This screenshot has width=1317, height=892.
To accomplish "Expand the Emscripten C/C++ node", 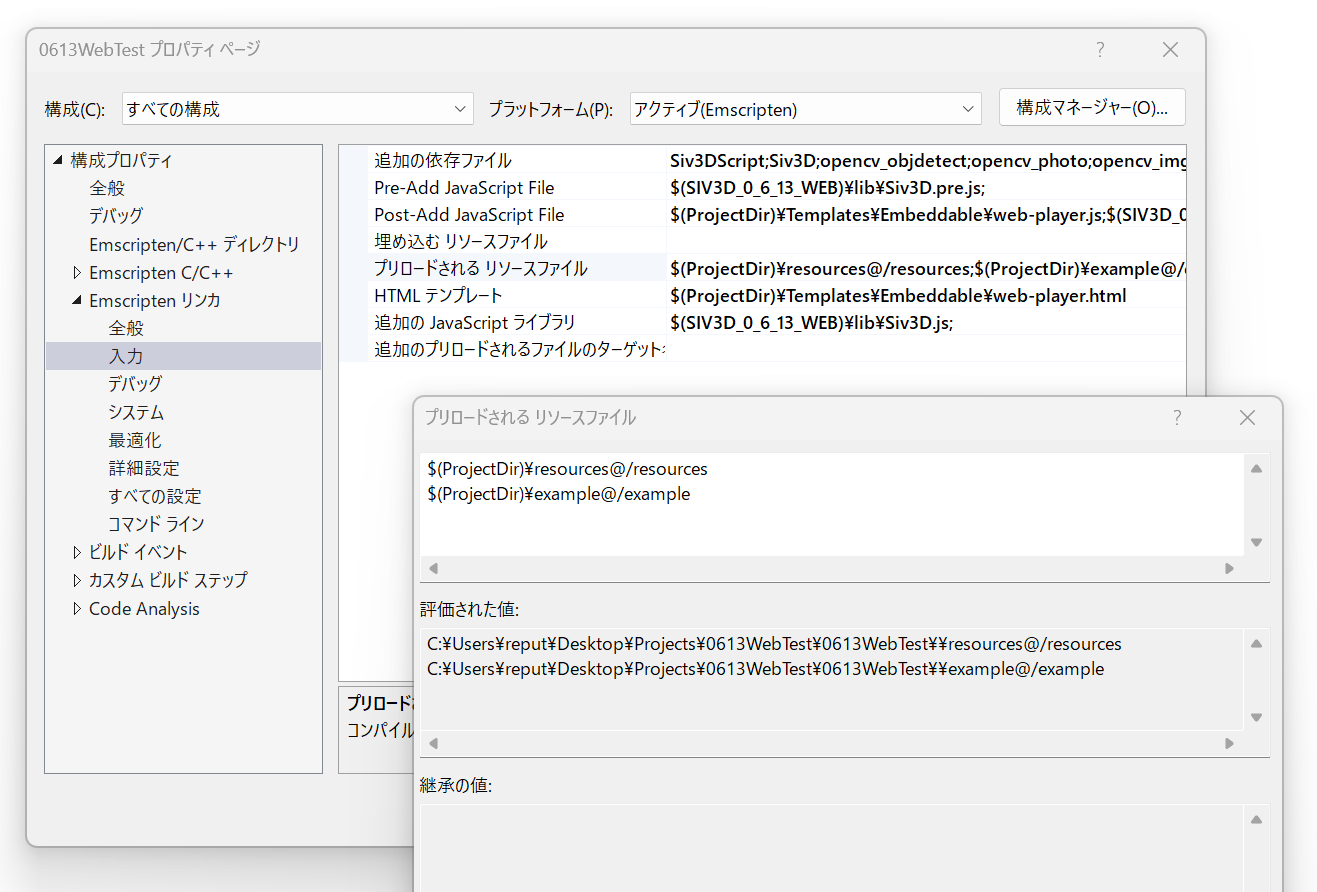I will 78,272.
